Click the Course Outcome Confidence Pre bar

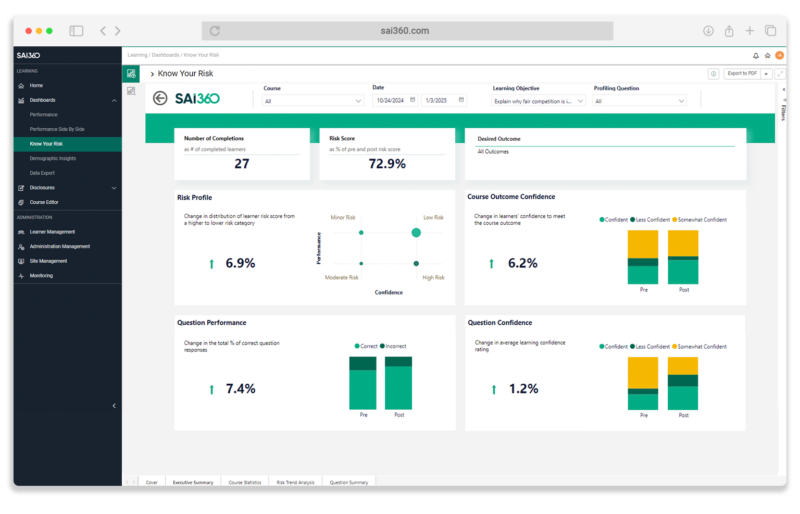[643, 257]
